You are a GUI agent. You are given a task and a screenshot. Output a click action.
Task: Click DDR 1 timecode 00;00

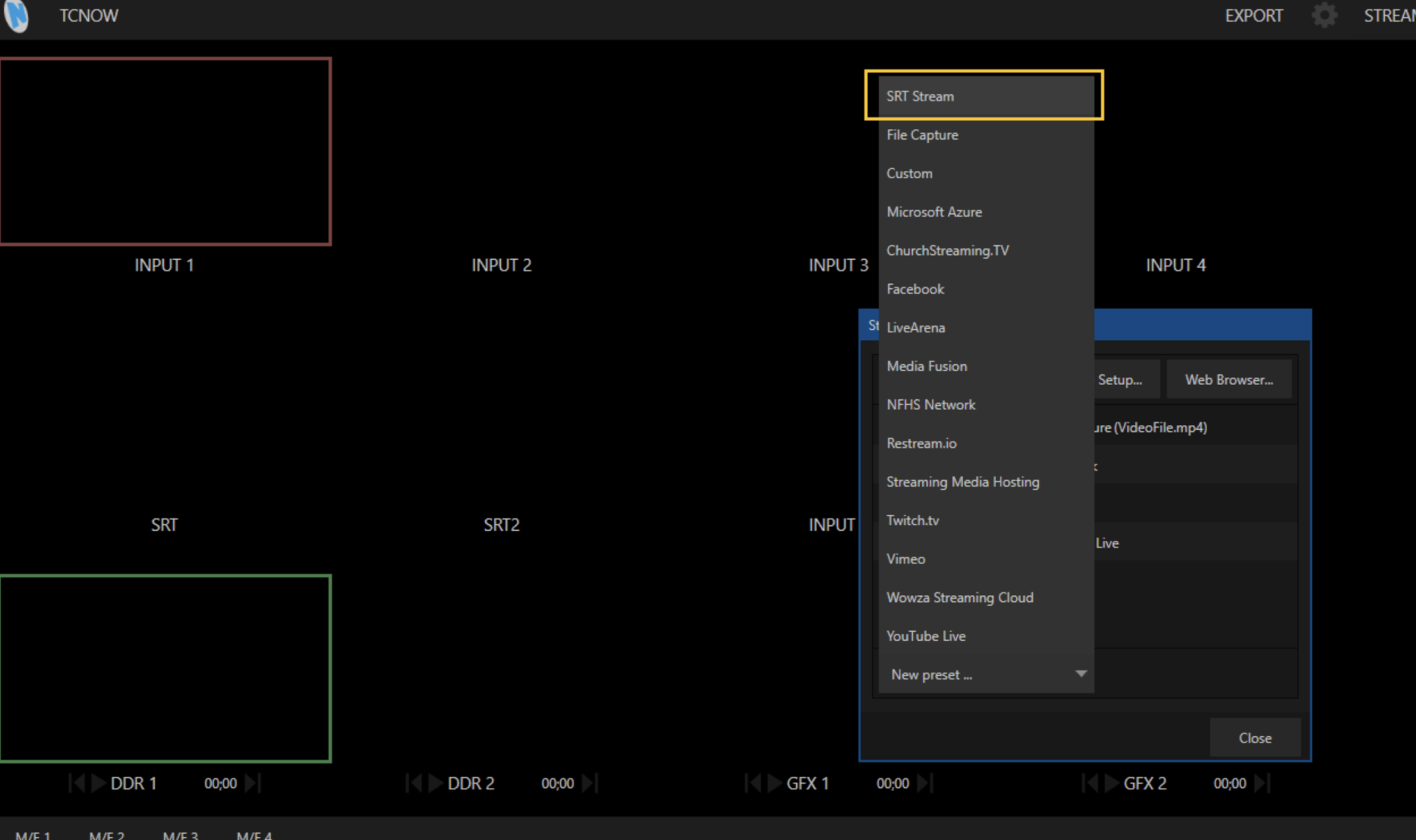click(x=221, y=783)
